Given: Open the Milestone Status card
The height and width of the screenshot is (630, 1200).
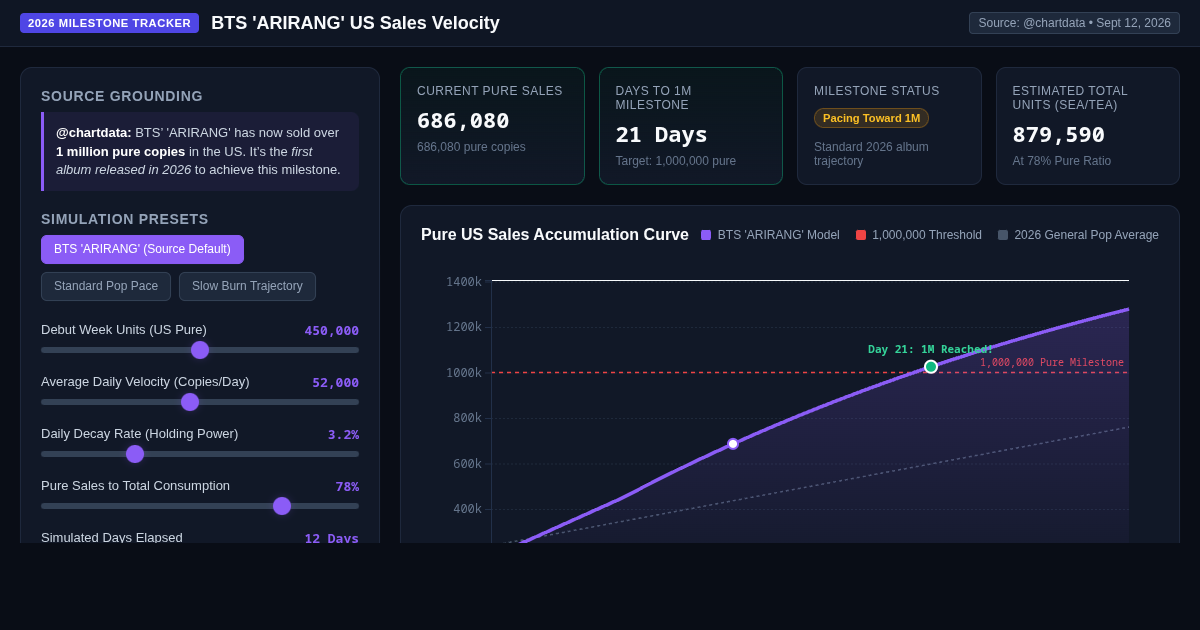Looking at the screenshot, I should [889, 126].
